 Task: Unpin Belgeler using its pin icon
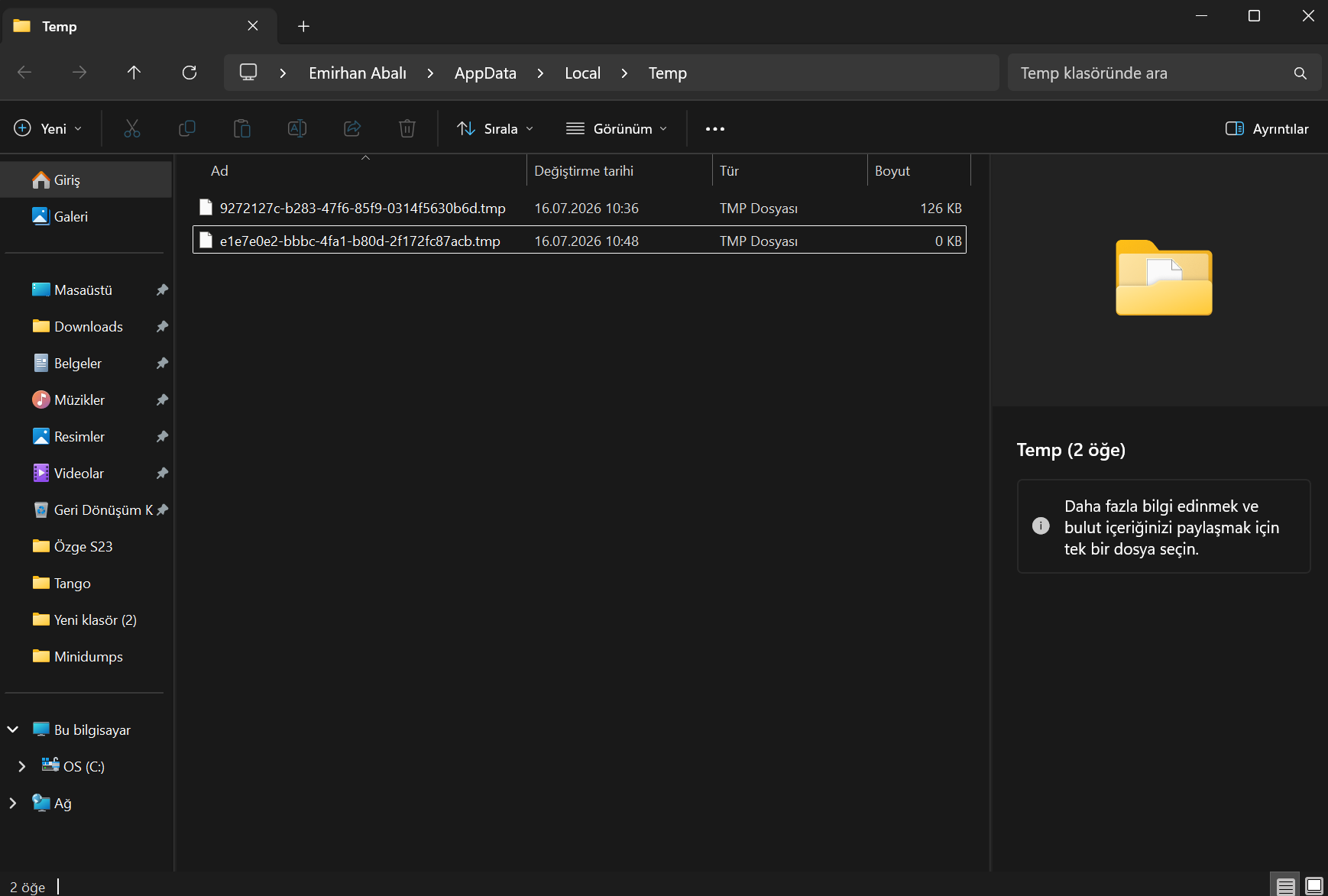(x=162, y=364)
